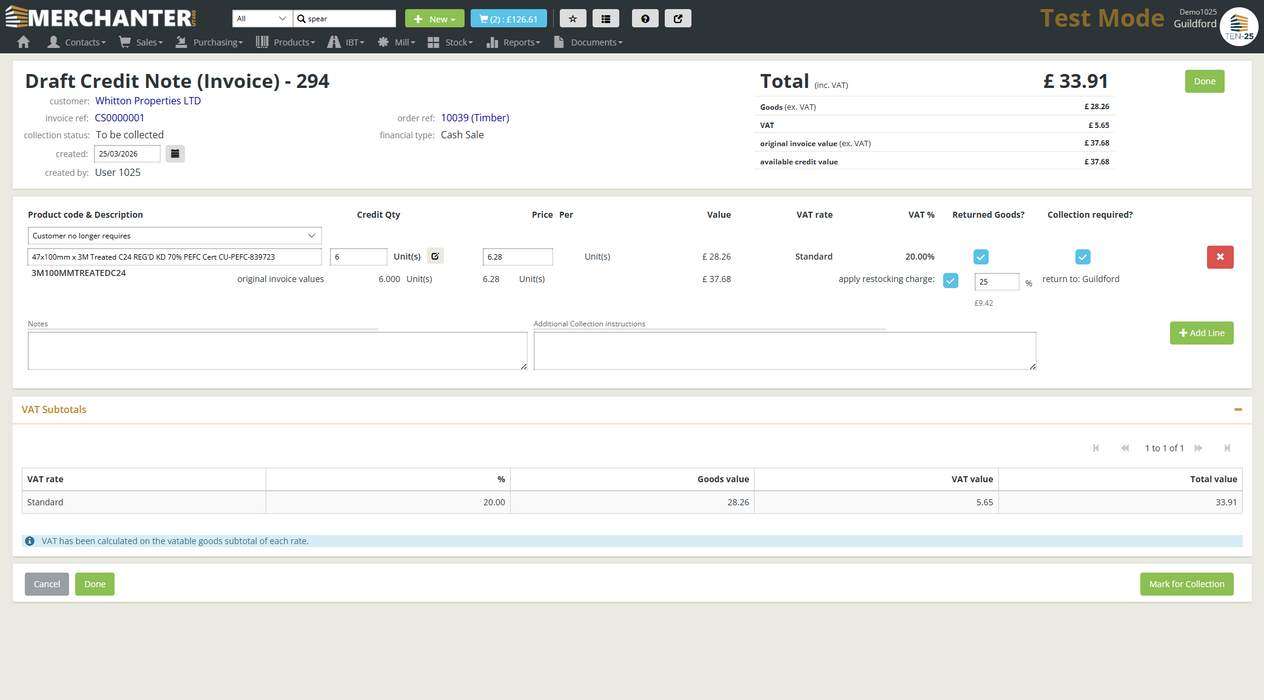
Task: Open the IBT menu
Action: (x=346, y=42)
